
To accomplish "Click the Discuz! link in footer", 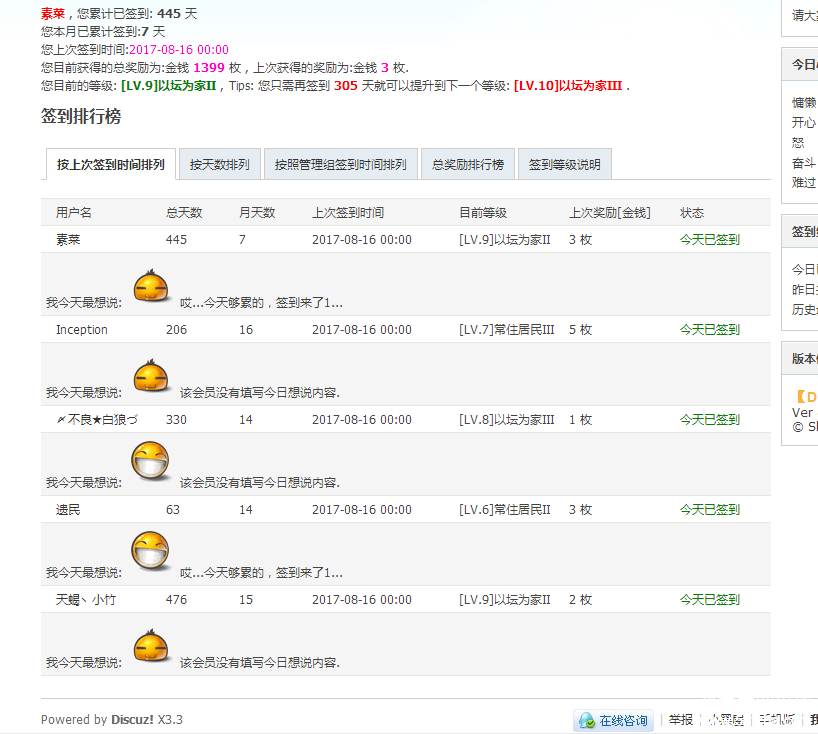I will (132, 720).
